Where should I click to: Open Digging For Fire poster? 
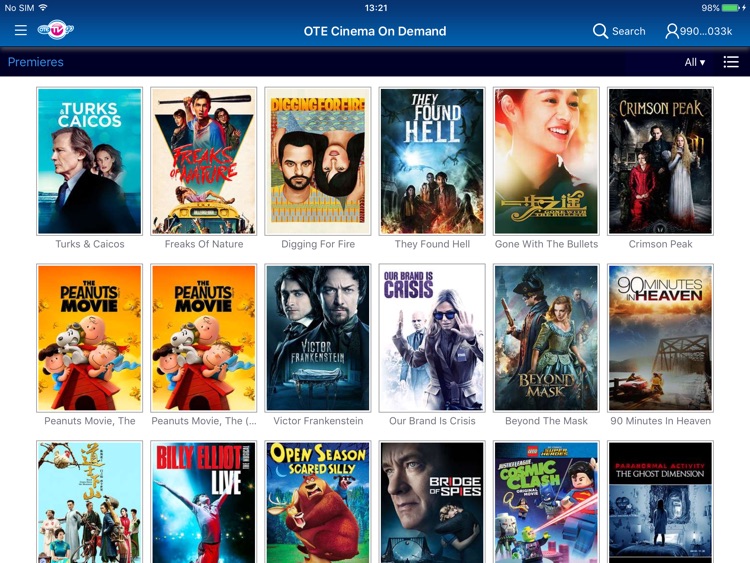pos(318,161)
